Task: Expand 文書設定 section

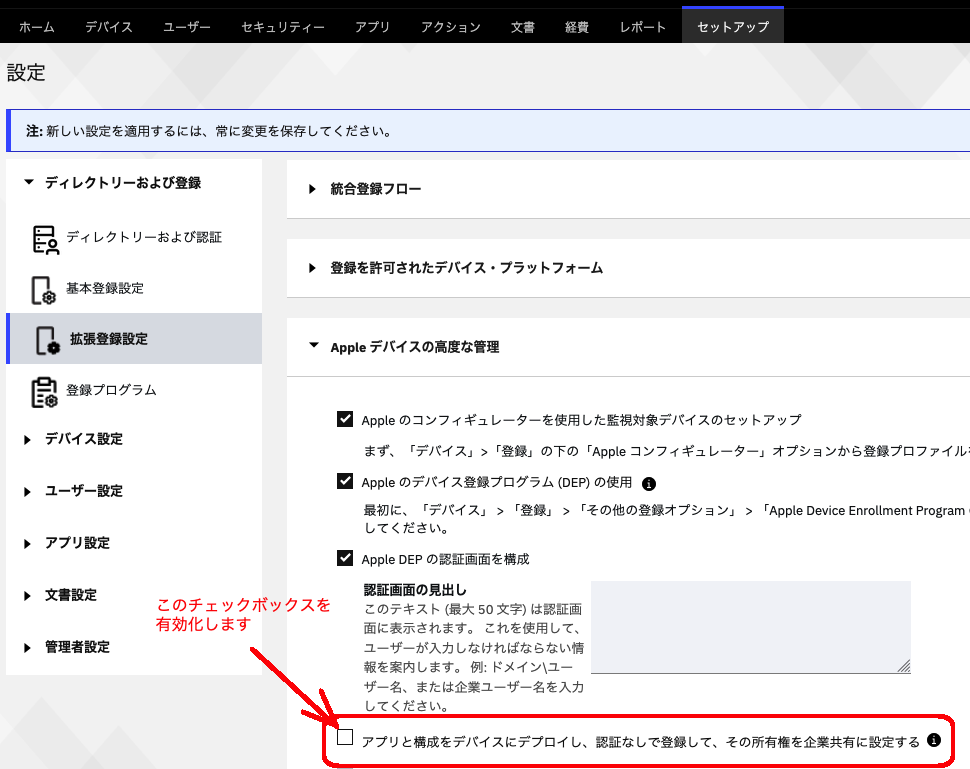Action: [27, 596]
